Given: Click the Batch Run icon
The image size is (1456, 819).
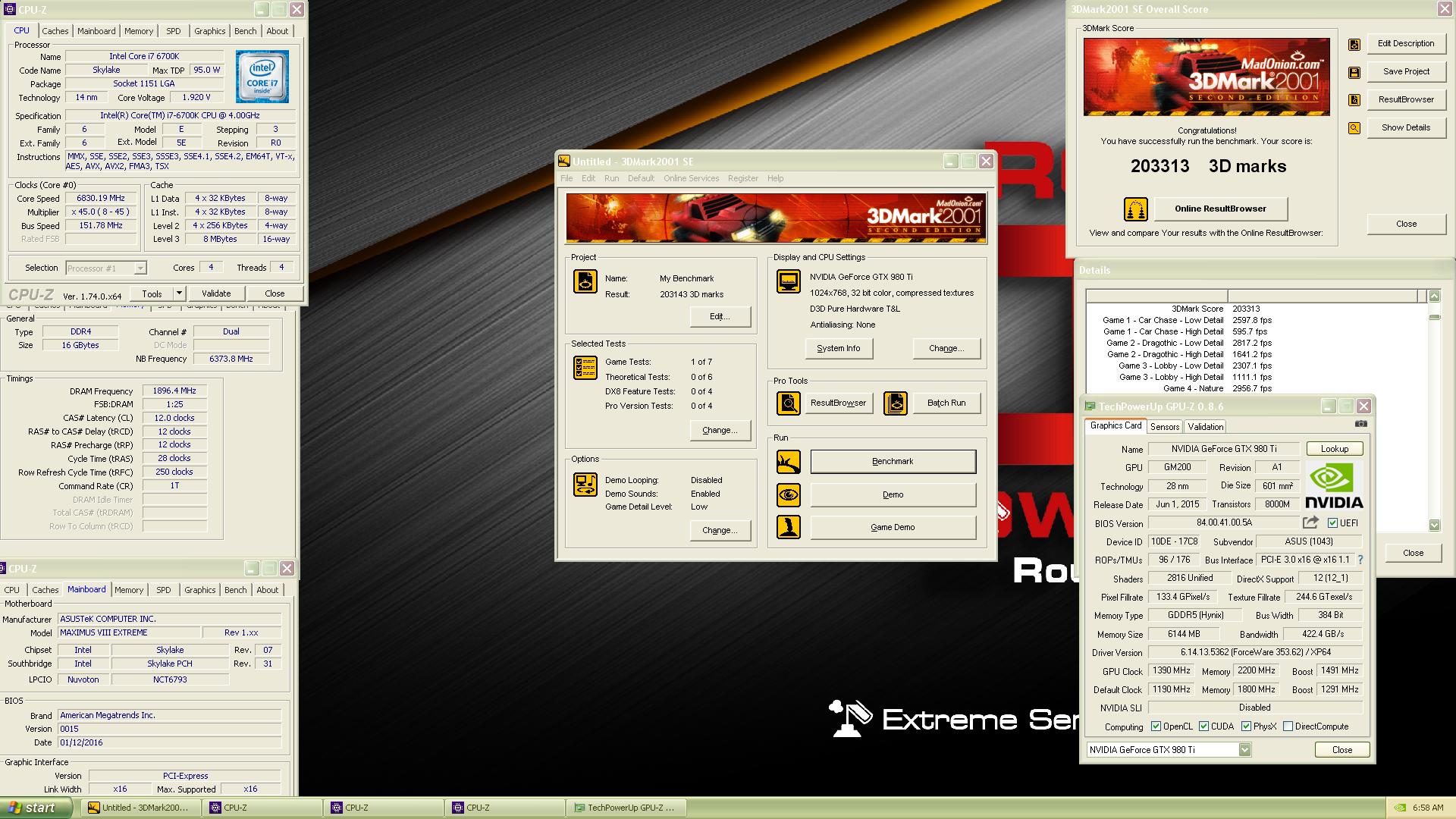Looking at the screenshot, I should pos(896,403).
